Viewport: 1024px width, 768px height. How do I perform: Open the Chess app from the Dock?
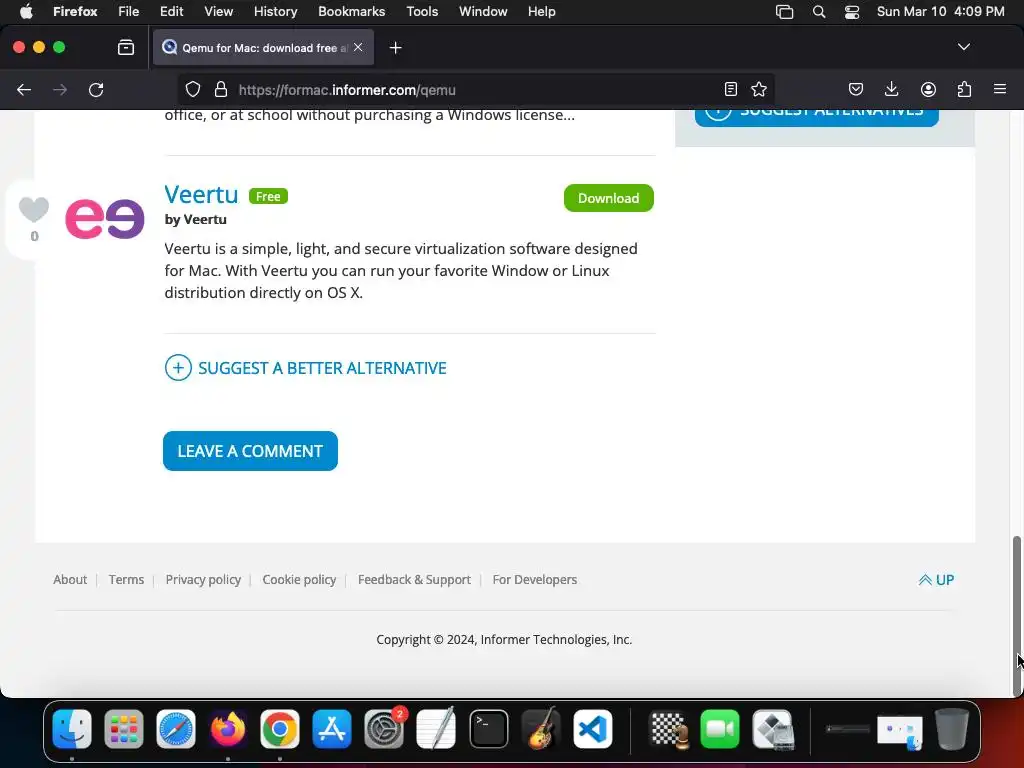tap(669, 728)
